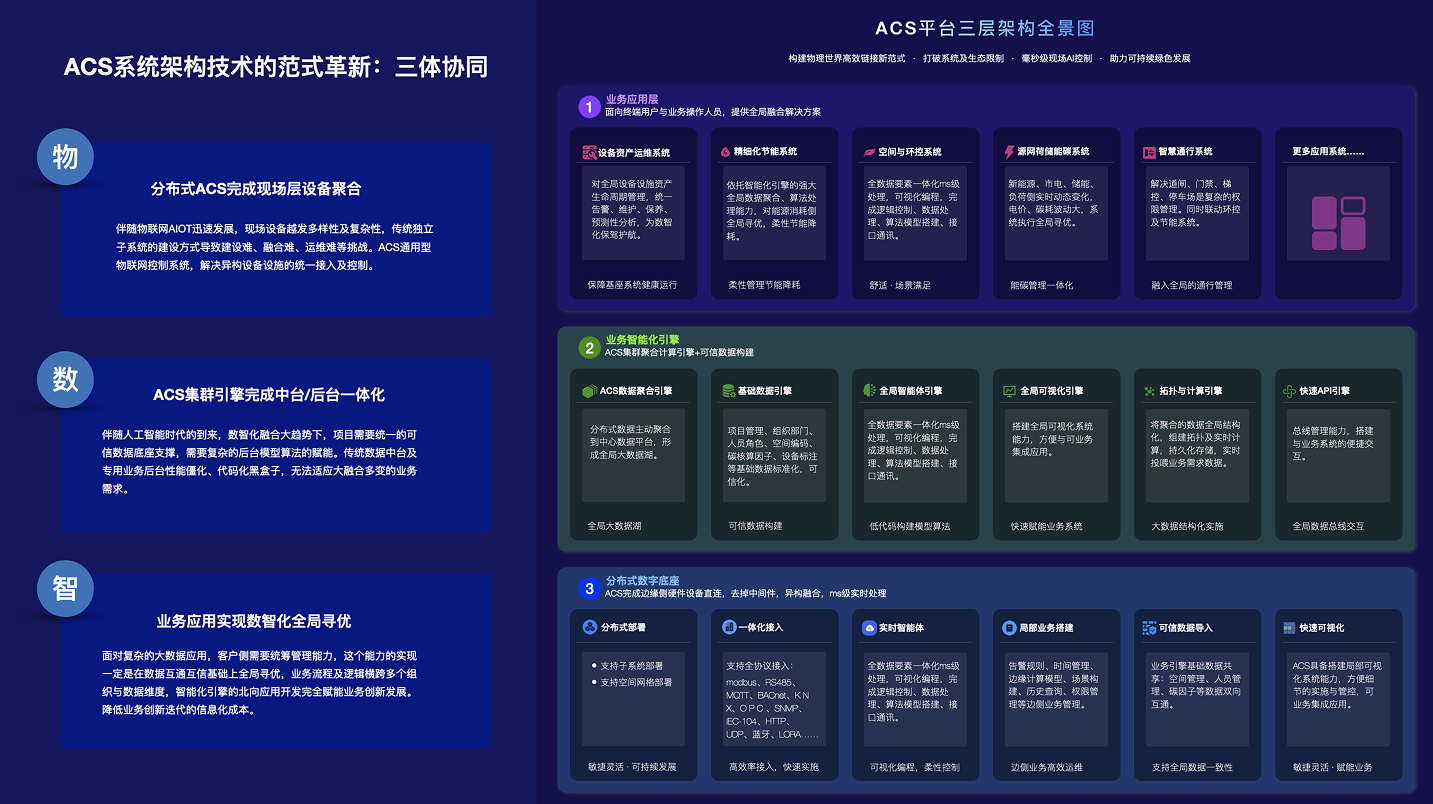Click the footer text 保障基座系统健康运行

[x=632, y=285]
